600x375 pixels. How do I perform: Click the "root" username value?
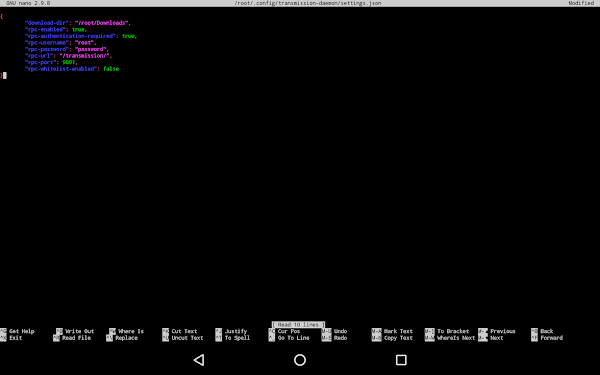(x=84, y=42)
